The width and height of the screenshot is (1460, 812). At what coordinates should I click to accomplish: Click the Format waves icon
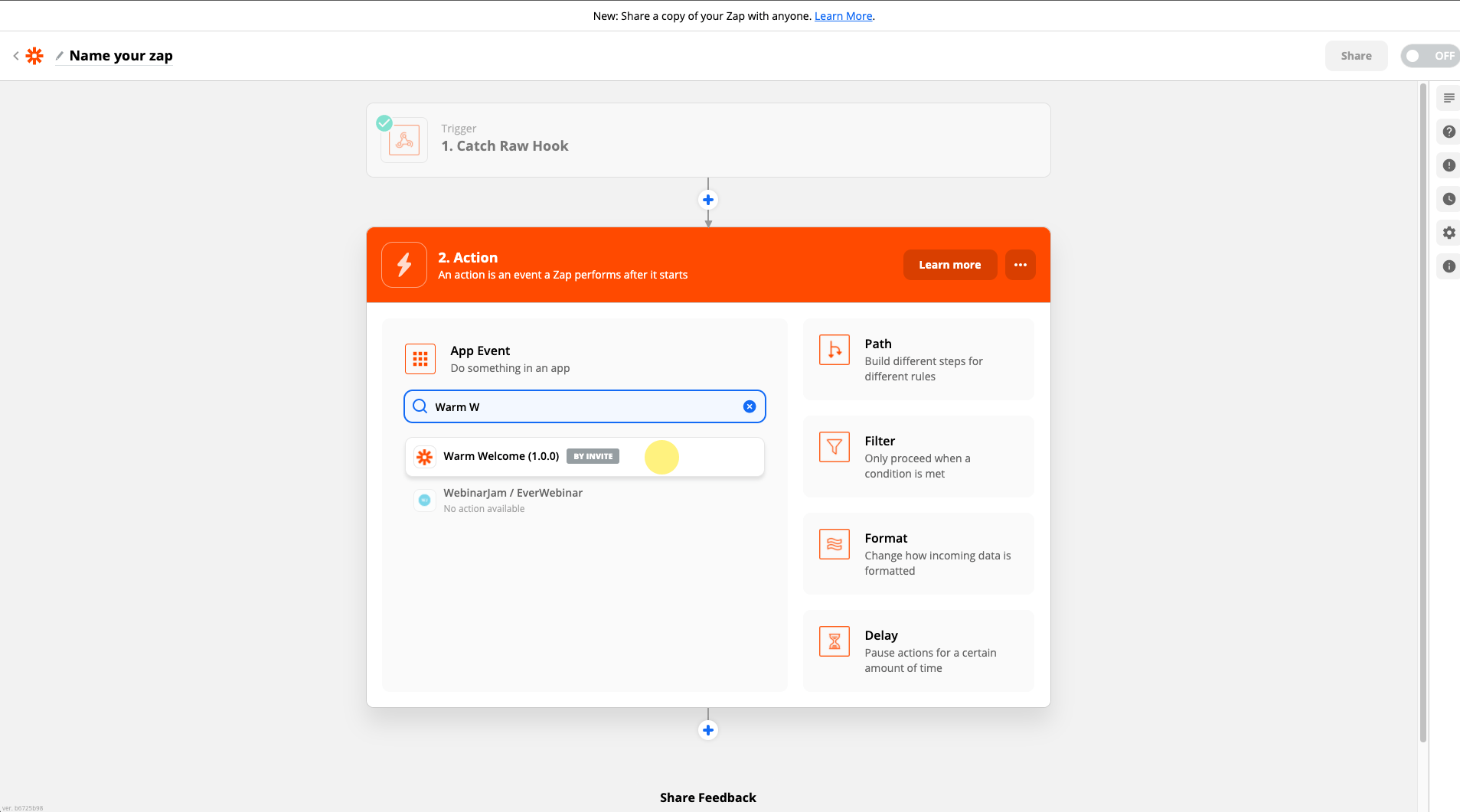835,544
